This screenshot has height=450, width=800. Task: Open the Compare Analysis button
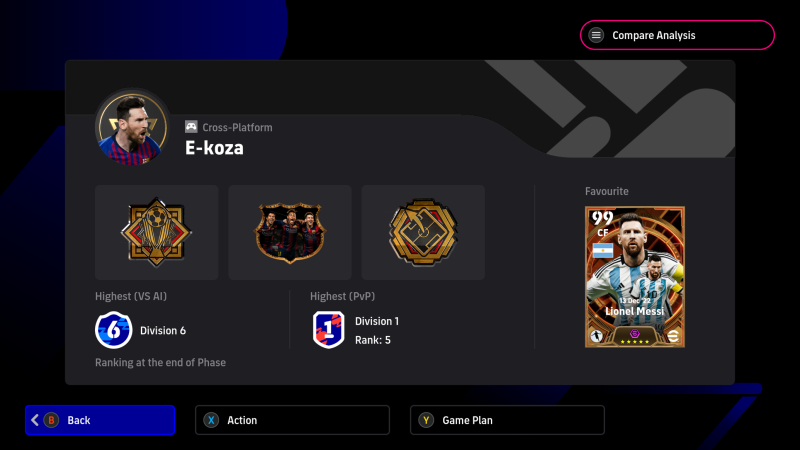(677, 35)
